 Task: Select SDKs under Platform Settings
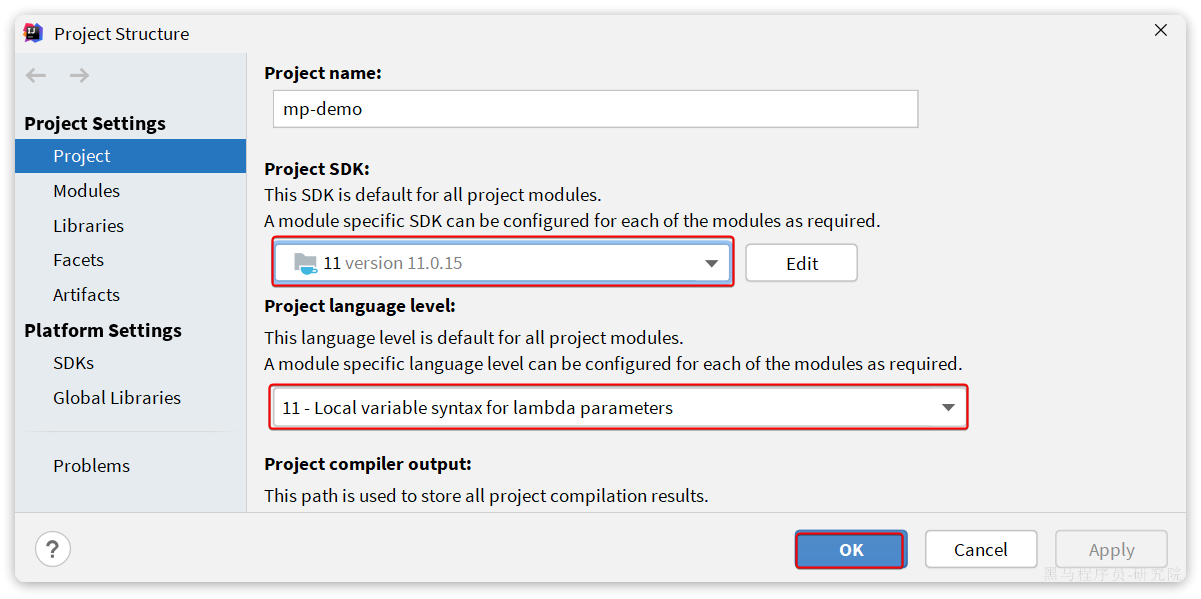point(73,363)
